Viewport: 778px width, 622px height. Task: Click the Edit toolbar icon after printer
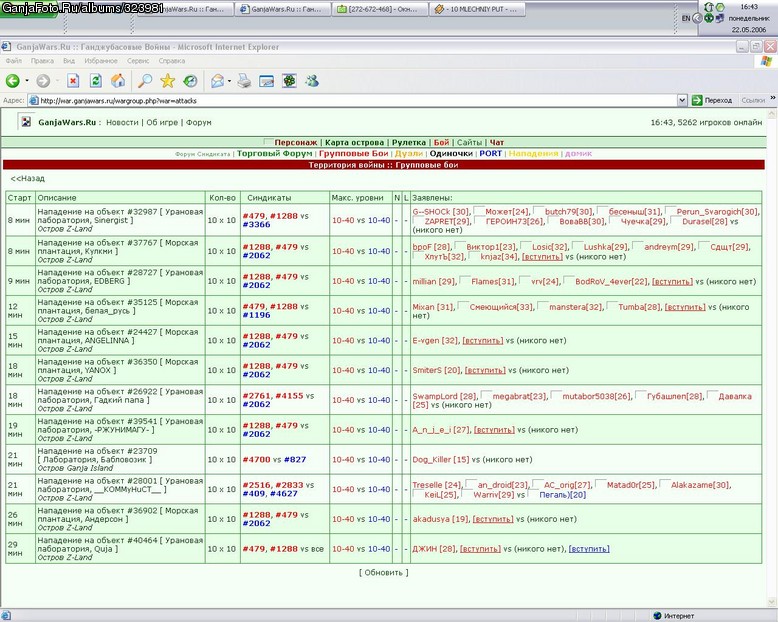[x=266, y=81]
